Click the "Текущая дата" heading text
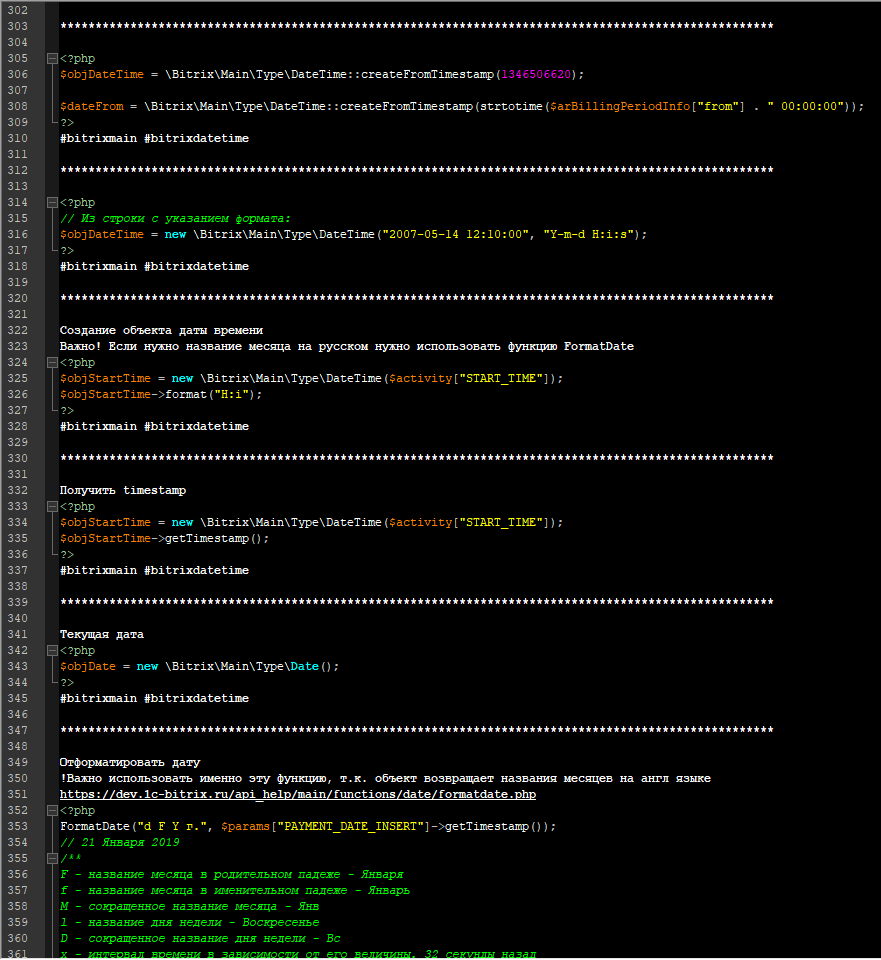Image resolution: width=881 pixels, height=960 pixels. tap(102, 634)
